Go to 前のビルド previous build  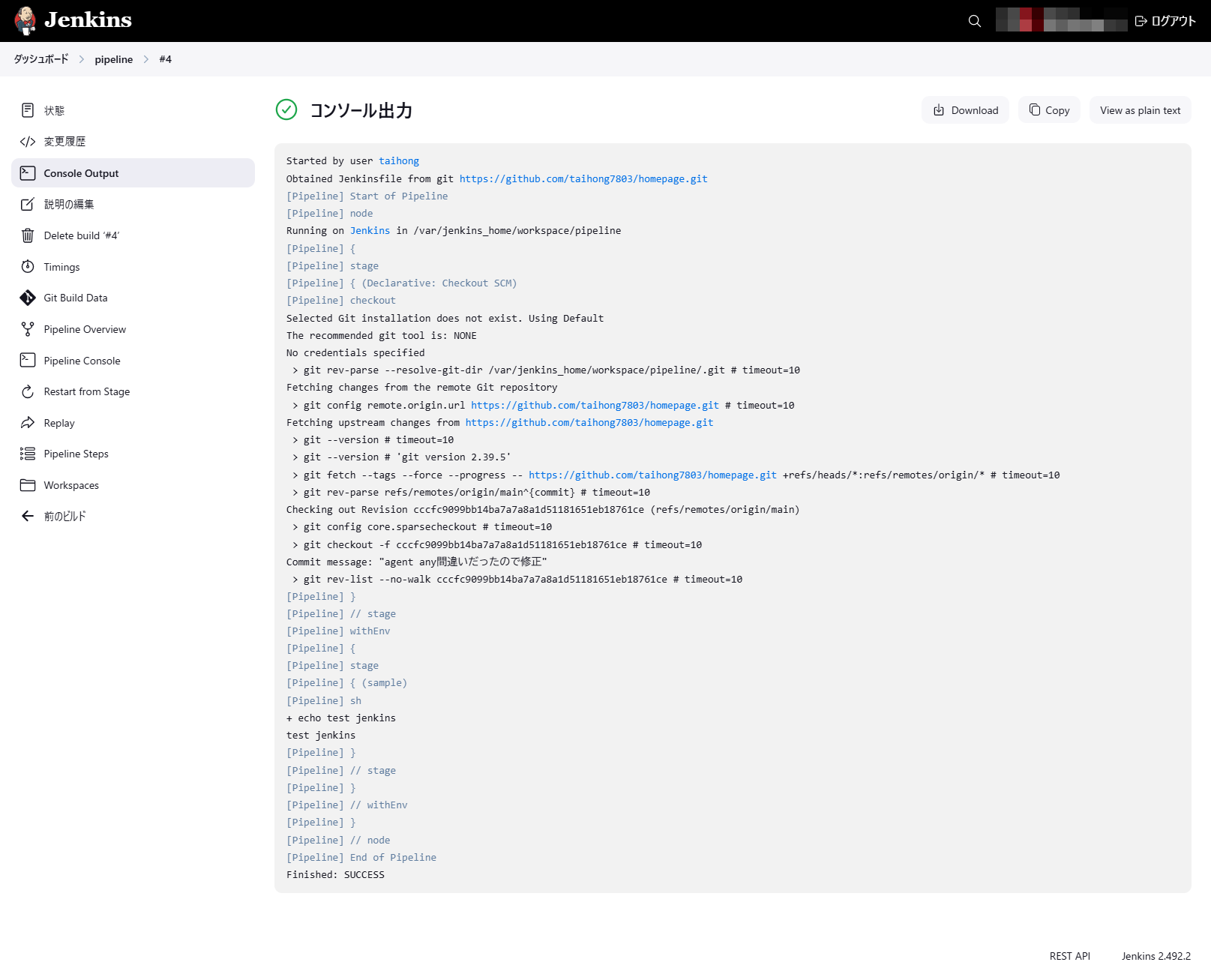tap(64, 516)
